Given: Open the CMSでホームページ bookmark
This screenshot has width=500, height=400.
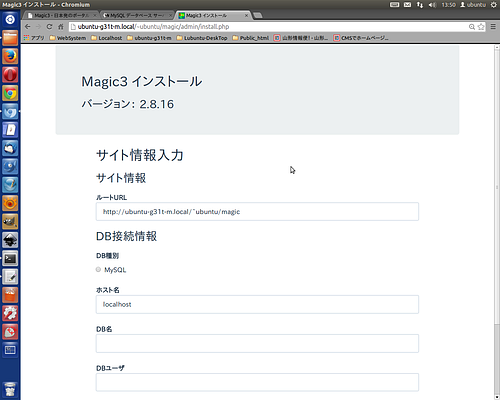Looking at the screenshot, I should click(361, 38).
